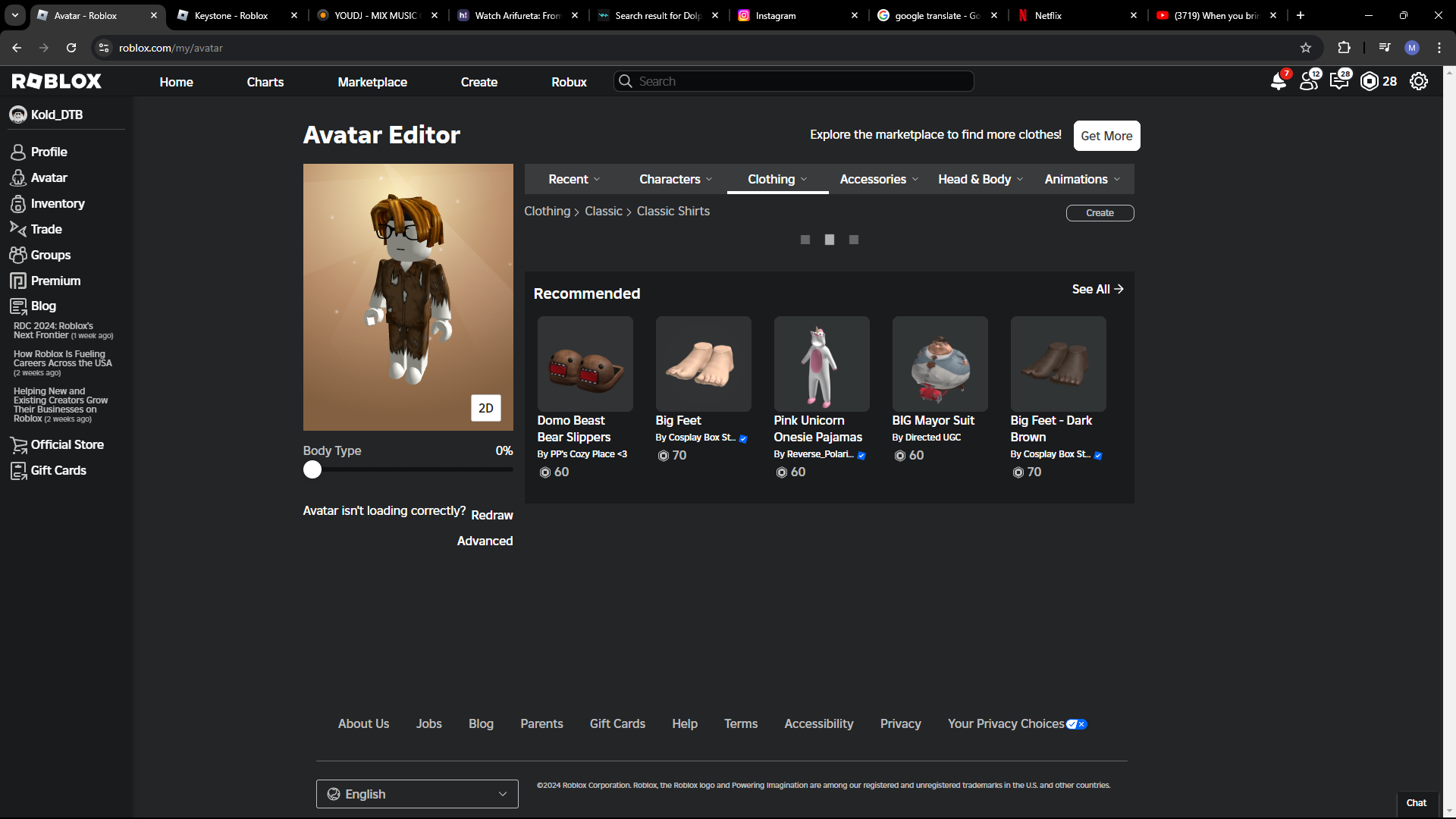
Task: Expand the Clothing dropdown
Action: (x=777, y=179)
